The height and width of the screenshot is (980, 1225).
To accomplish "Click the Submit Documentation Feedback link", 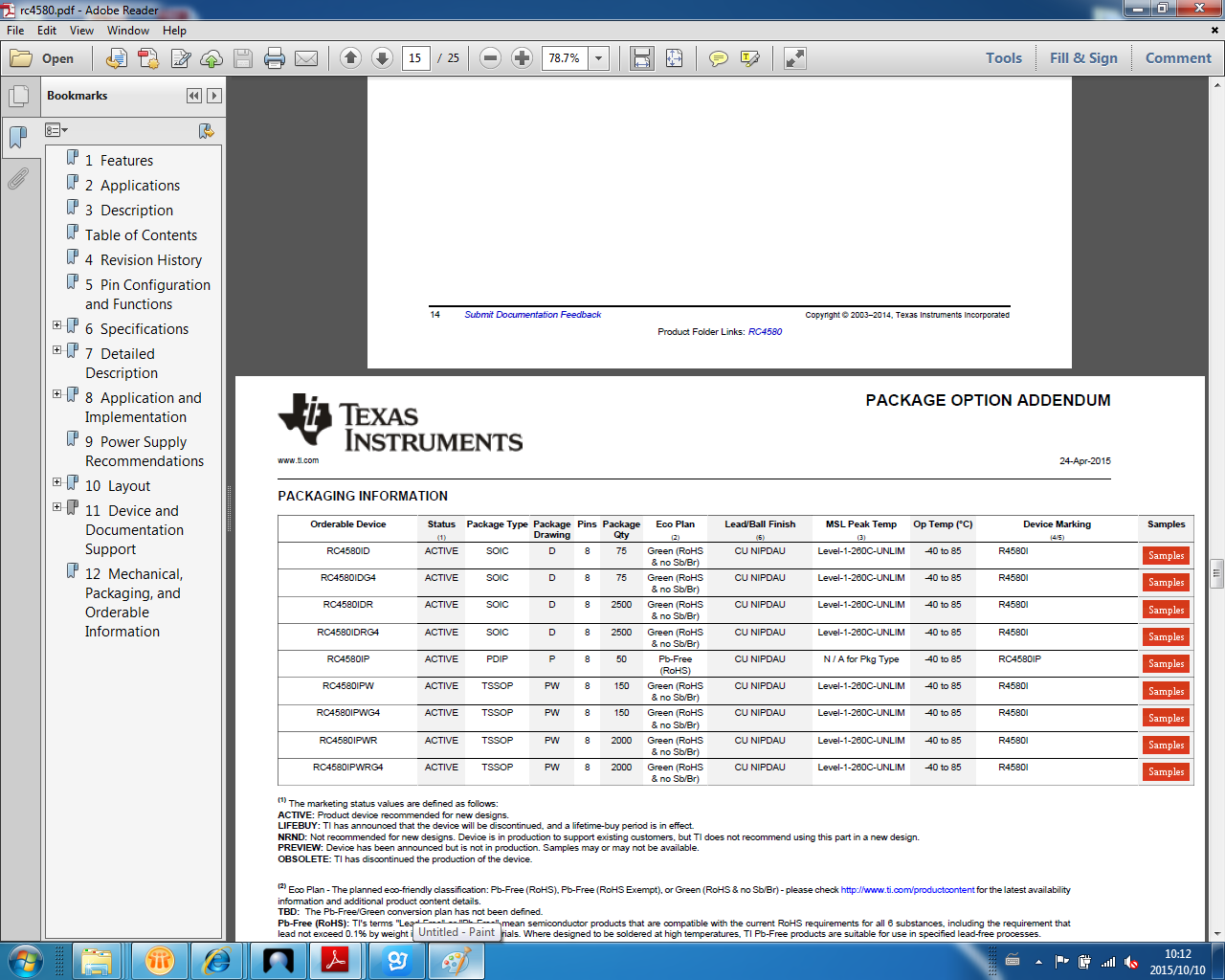I will [x=533, y=315].
